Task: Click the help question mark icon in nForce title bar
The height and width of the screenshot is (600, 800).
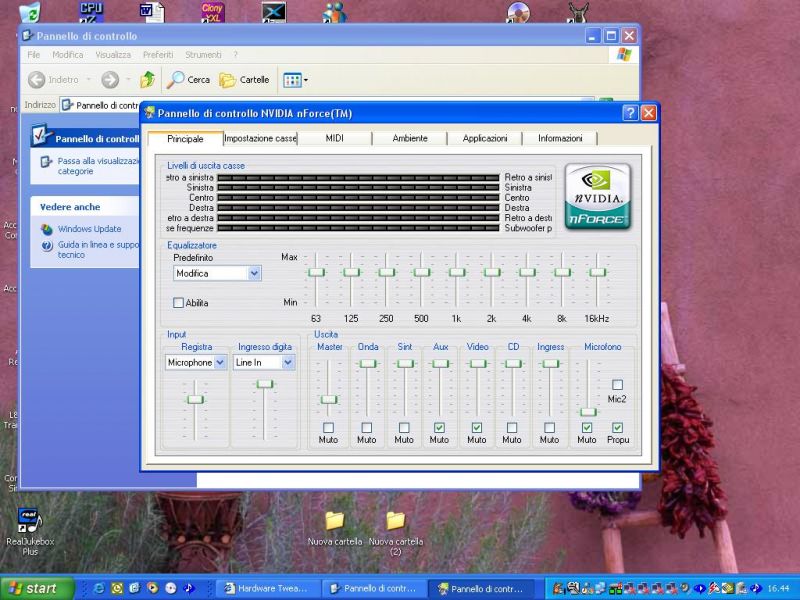Action: pyautogui.click(x=630, y=113)
